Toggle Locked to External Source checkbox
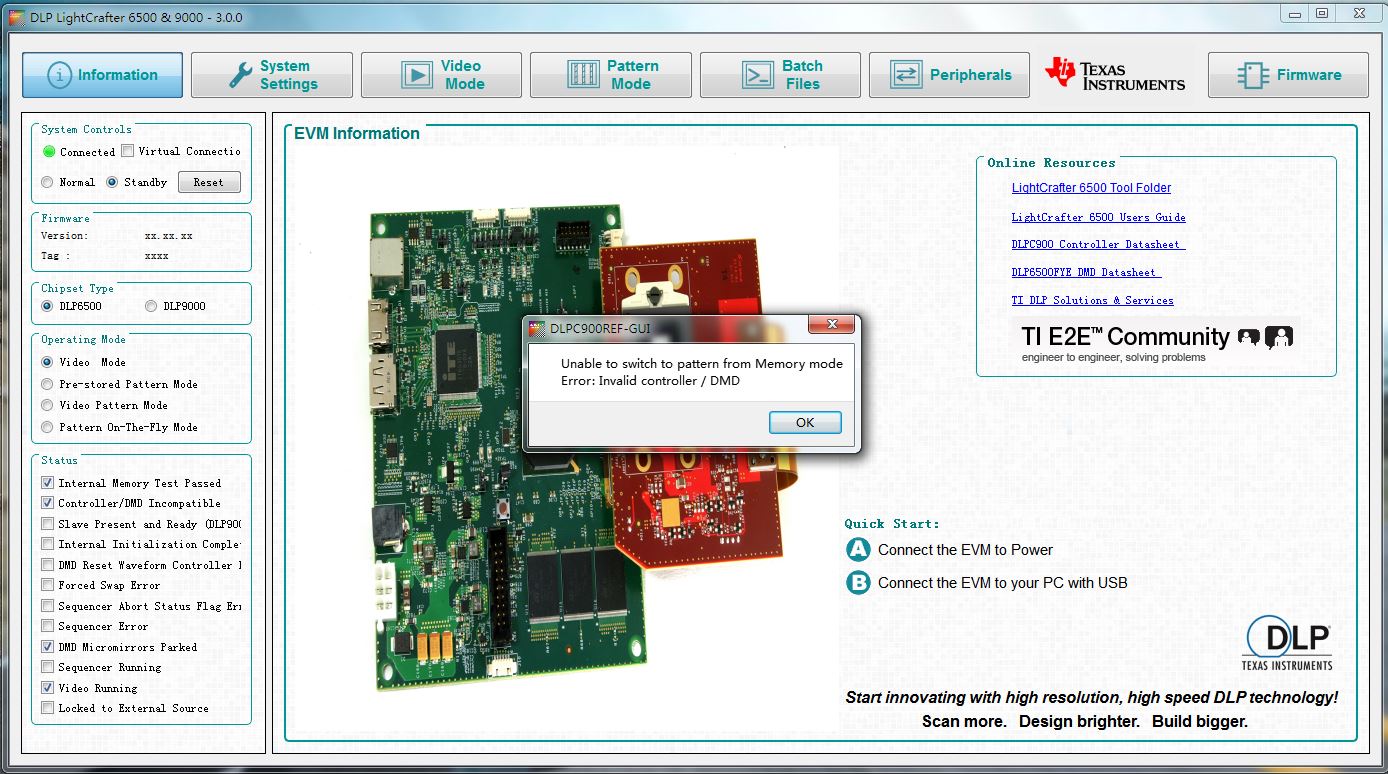1388x774 pixels. (47, 708)
